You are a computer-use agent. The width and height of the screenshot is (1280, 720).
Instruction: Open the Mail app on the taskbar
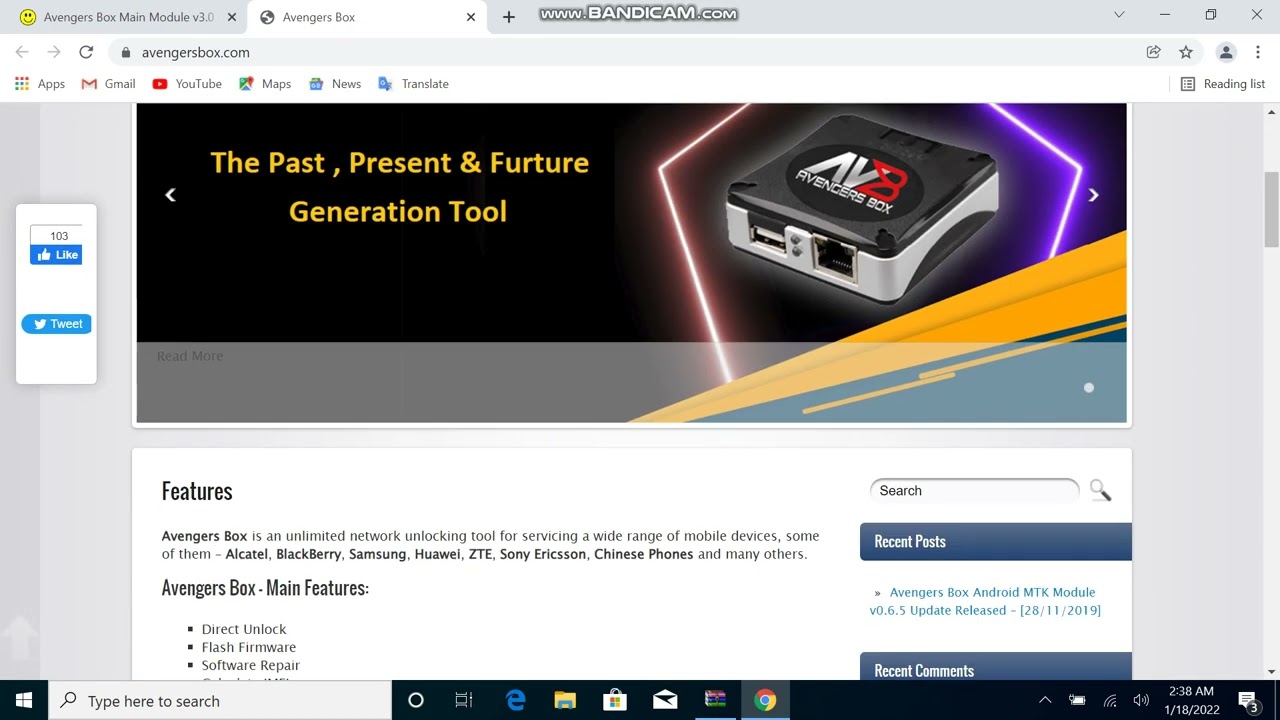665,701
